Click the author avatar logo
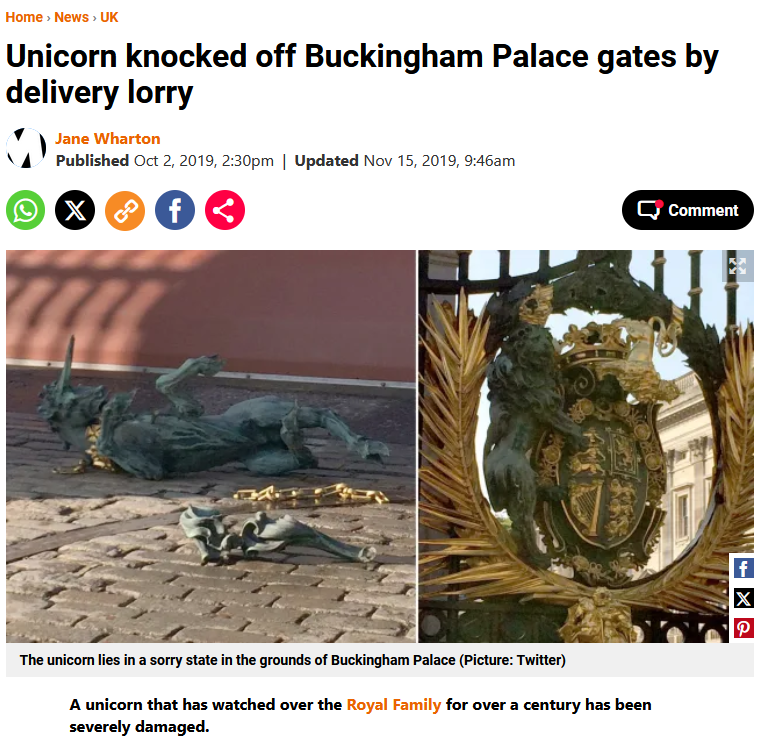The image size is (767, 746). (x=26, y=148)
